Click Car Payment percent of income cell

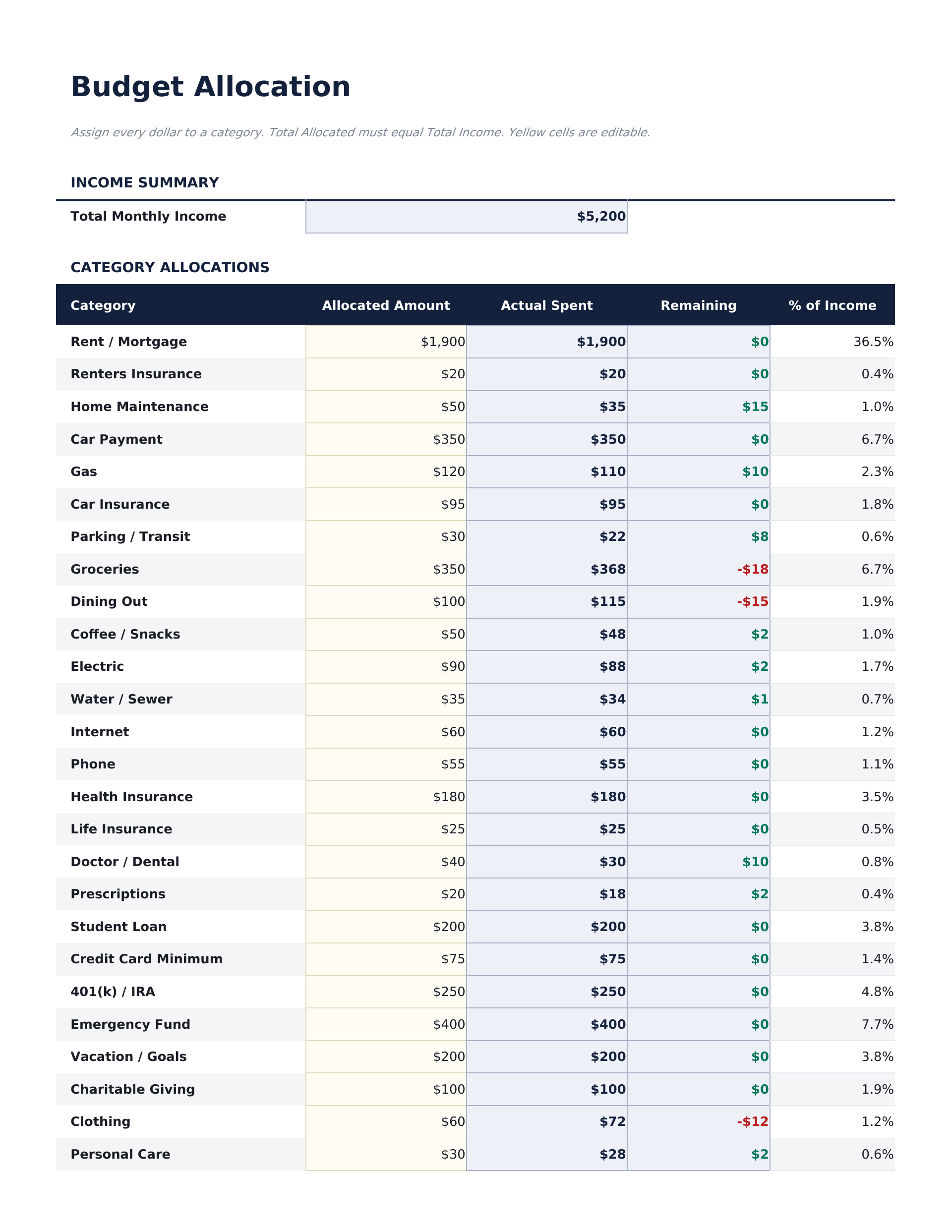(832, 439)
